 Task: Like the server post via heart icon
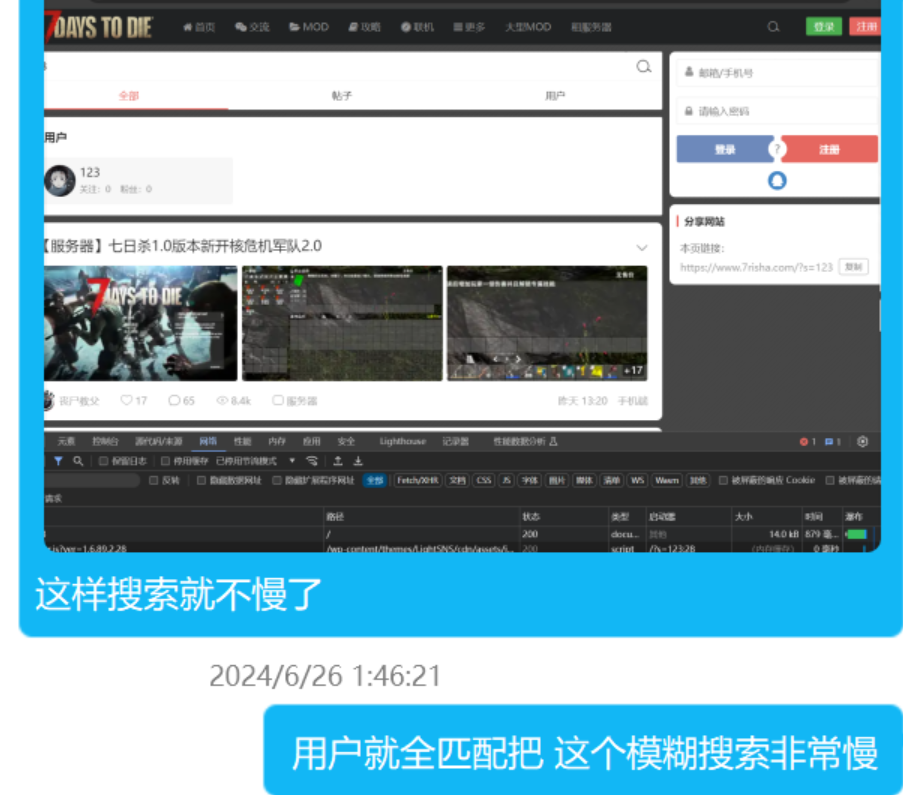127,400
